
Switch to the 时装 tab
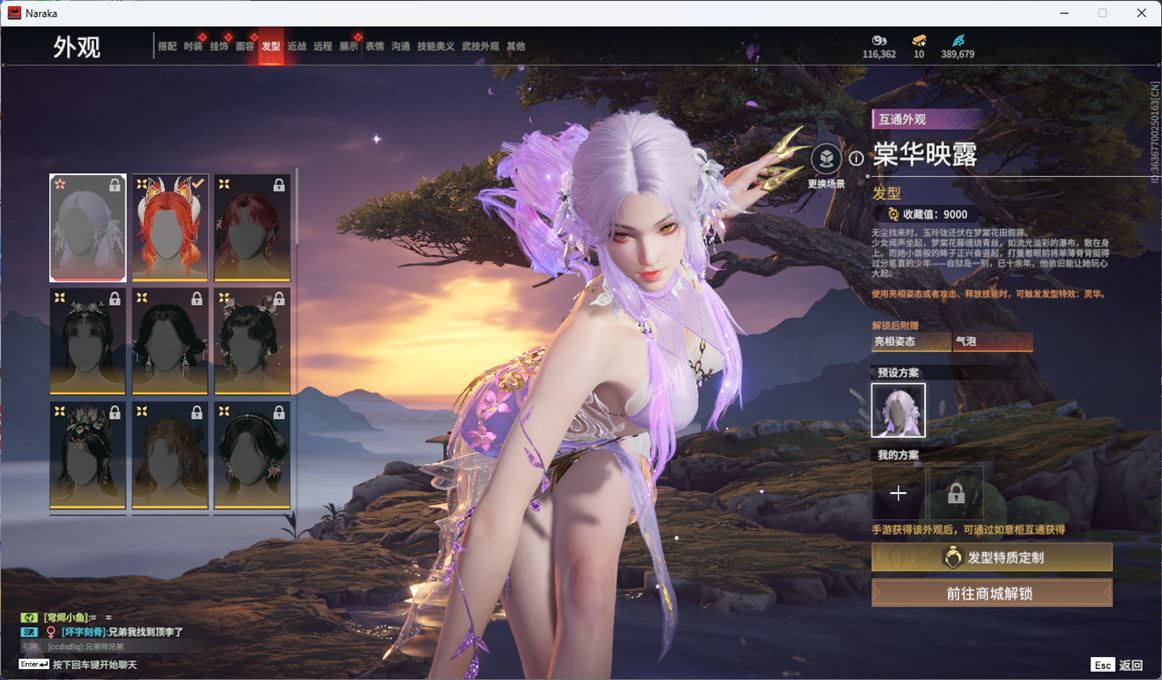point(193,46)
